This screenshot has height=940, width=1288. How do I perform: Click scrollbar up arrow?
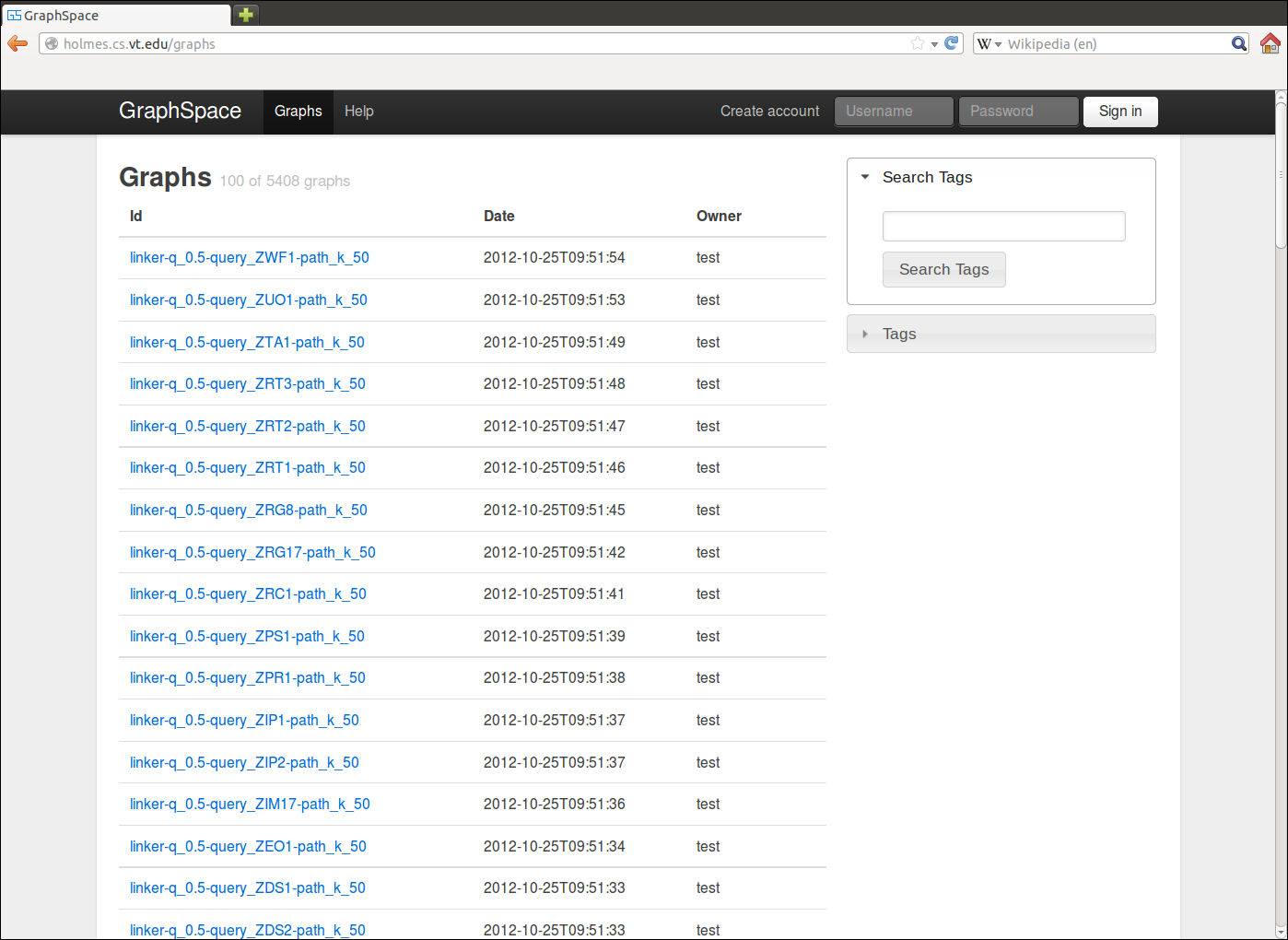click(x=1281, y=95)
